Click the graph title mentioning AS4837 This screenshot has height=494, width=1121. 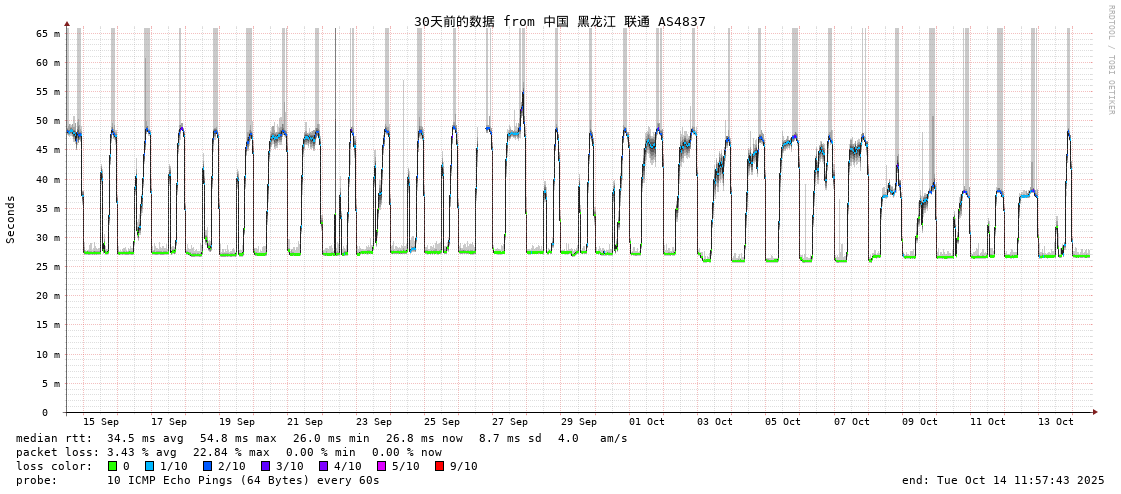pyautogui.click(x=559, y=21)
